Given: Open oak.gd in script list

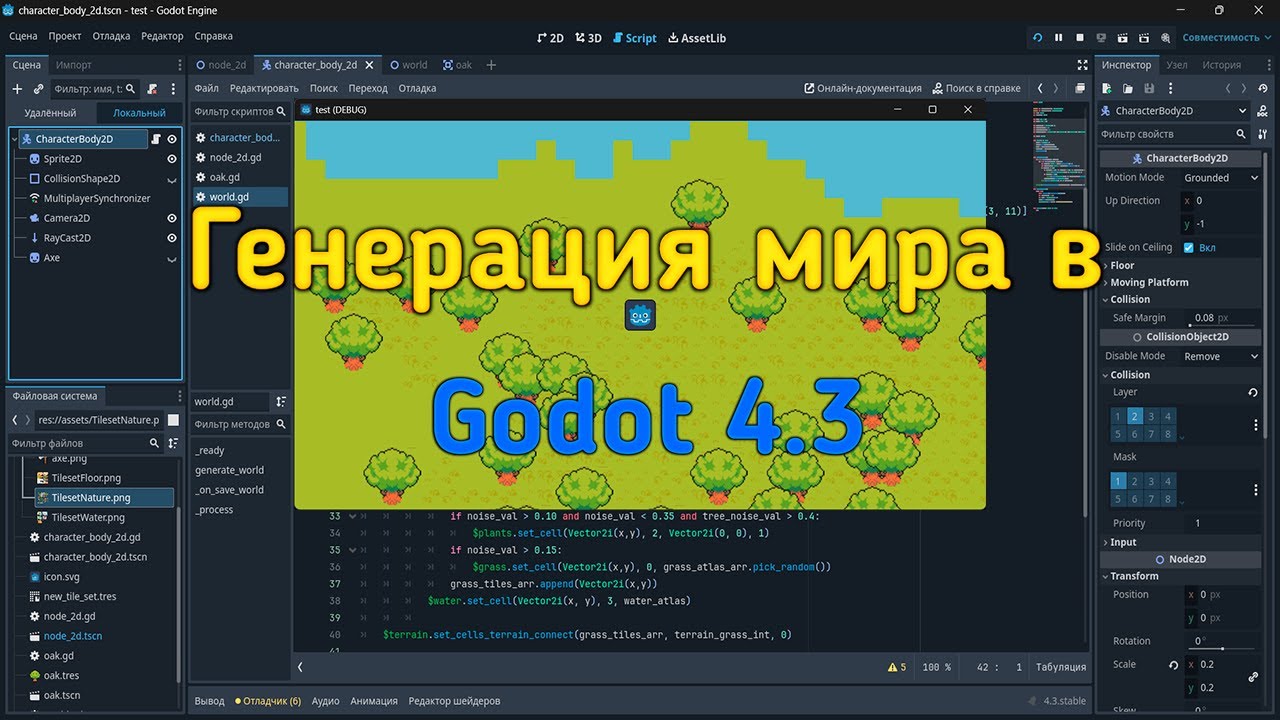Looking at the screenshot, I should point(239,177).
